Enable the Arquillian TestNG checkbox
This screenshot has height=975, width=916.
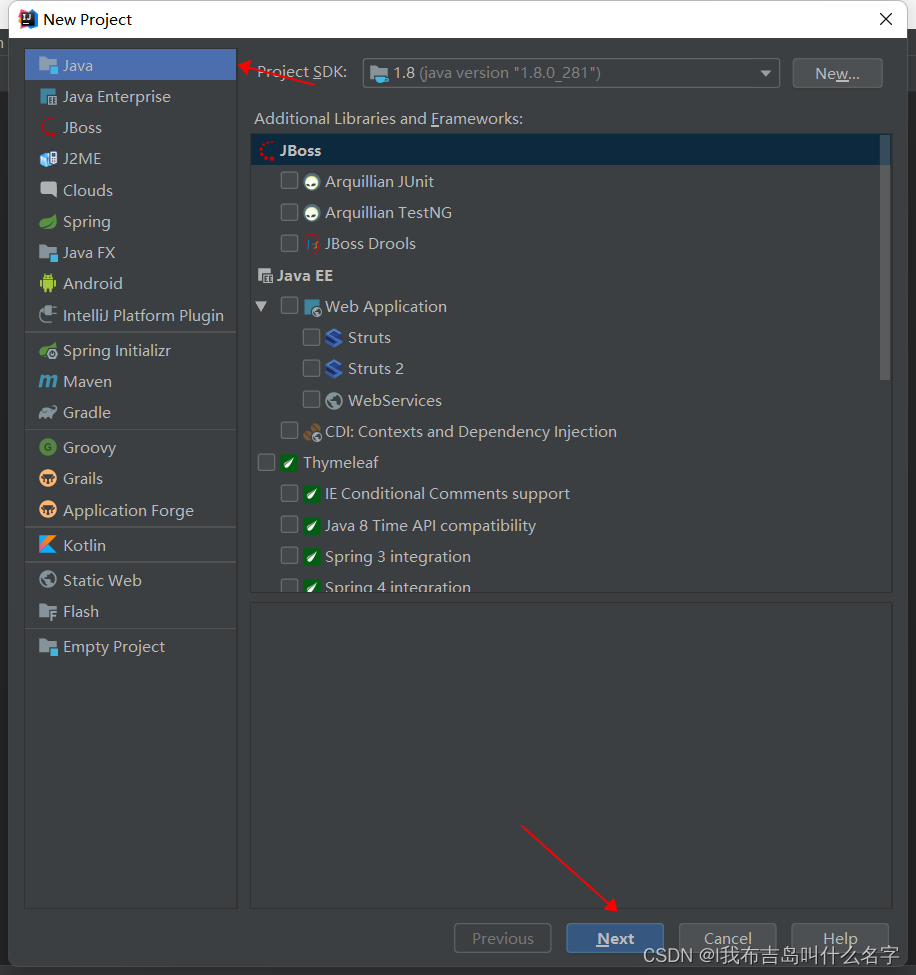[x=289, y=212]
